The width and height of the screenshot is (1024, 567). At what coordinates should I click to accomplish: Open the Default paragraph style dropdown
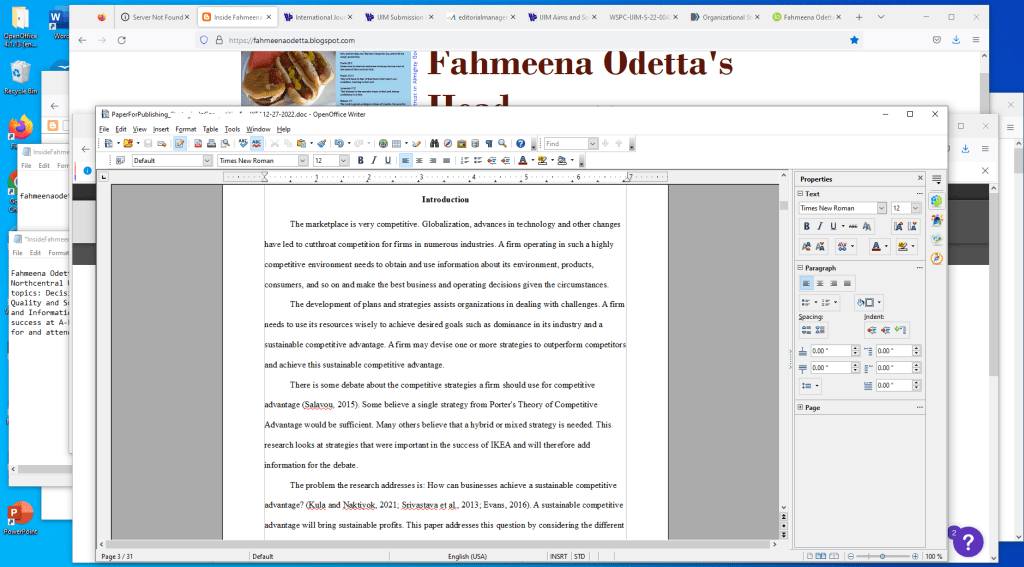207,160
